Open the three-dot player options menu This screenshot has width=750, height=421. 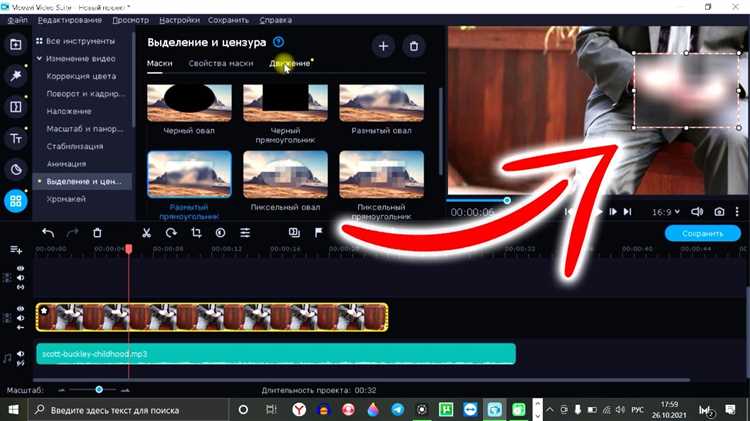point(737,212)
